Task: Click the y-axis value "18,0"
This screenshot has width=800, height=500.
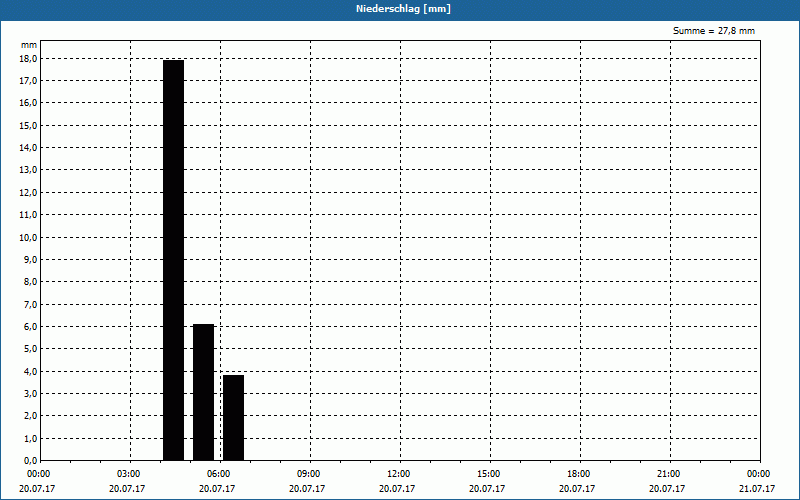Action: point(29,59)
